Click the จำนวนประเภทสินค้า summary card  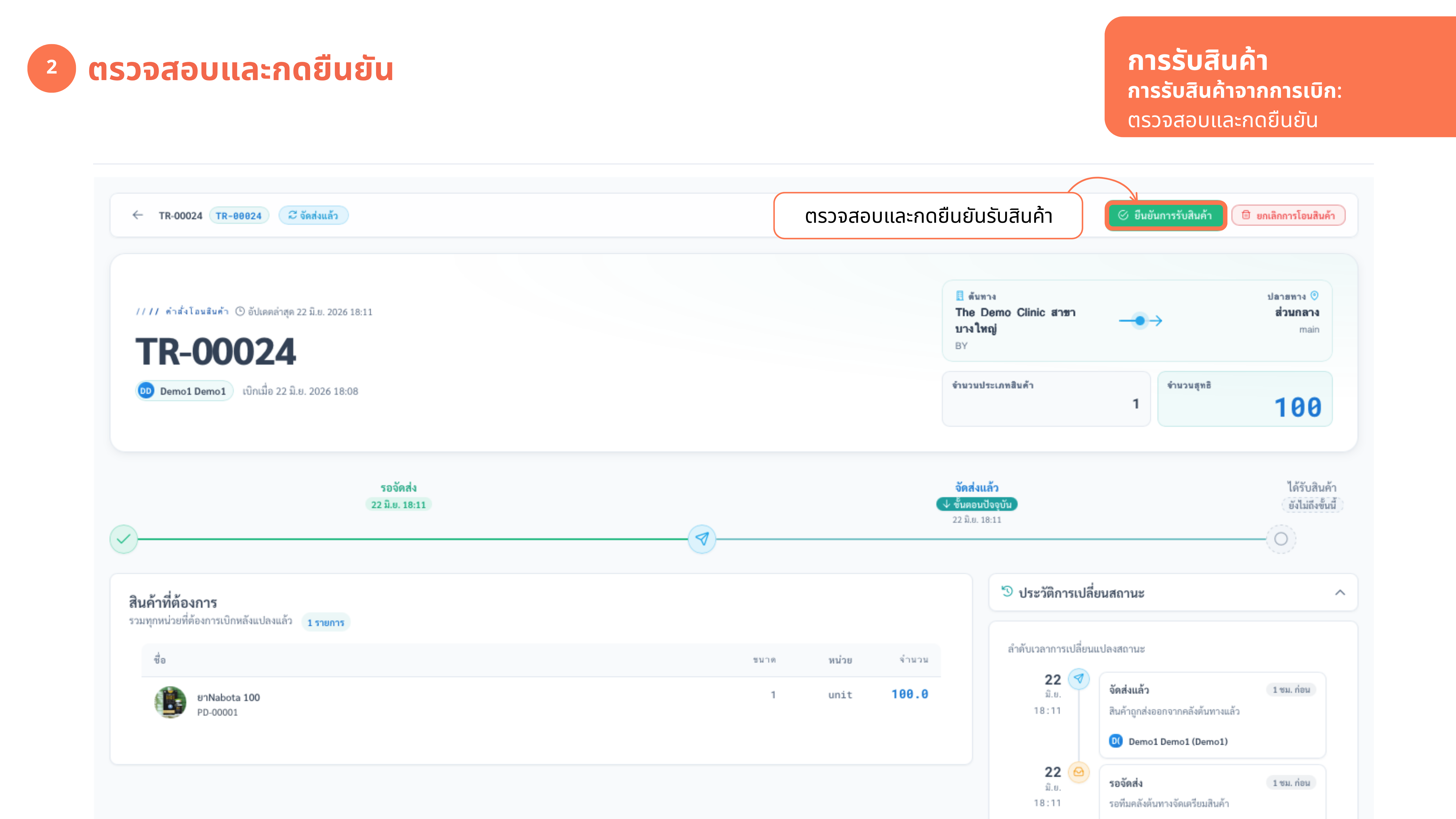click(1046, 399)
